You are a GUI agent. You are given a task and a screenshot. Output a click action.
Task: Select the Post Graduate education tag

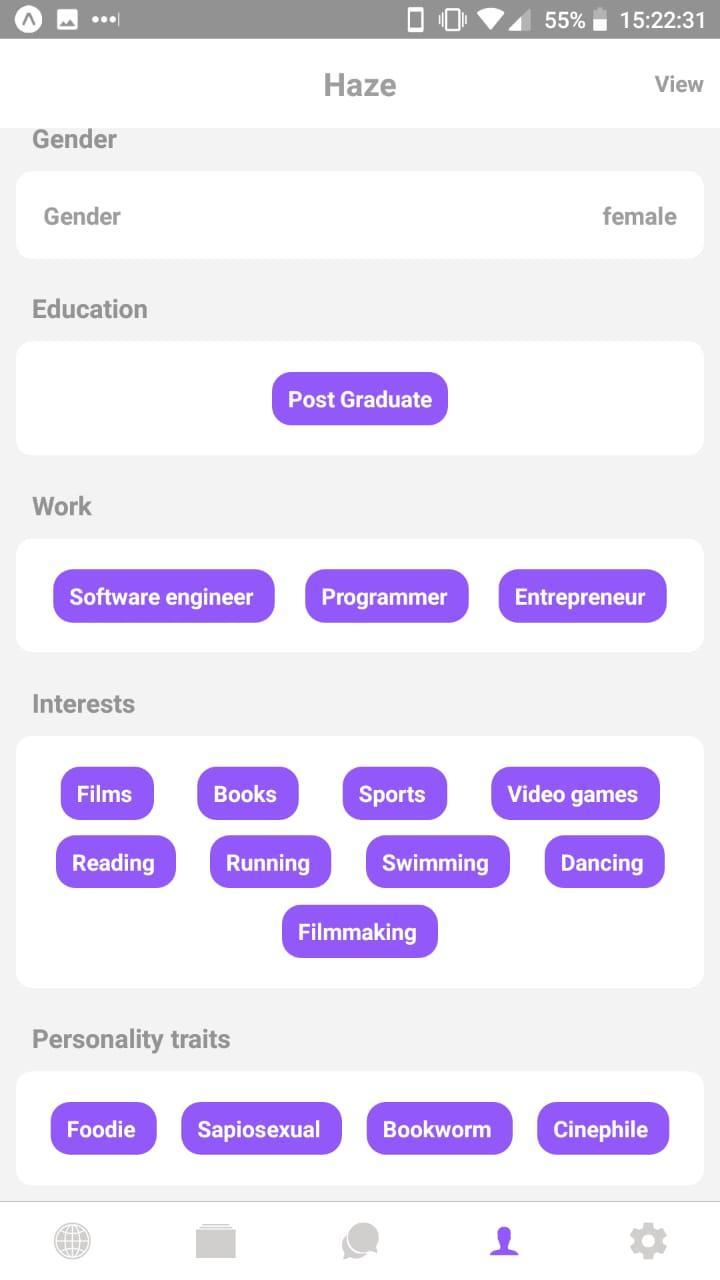pos(360,399)
